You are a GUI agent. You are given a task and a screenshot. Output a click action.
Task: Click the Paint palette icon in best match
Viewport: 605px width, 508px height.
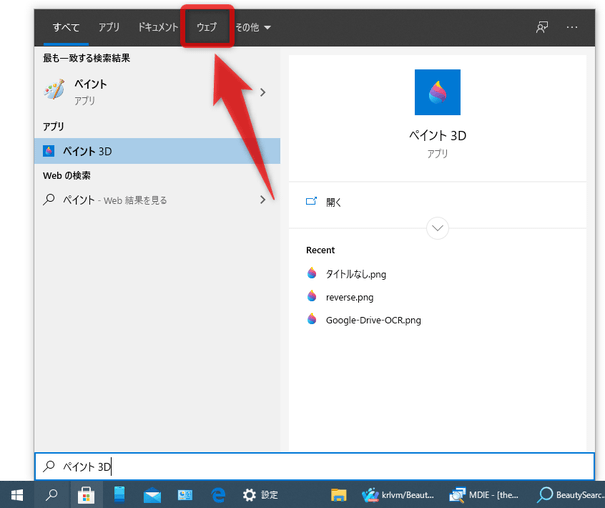[x=54, y=90]
